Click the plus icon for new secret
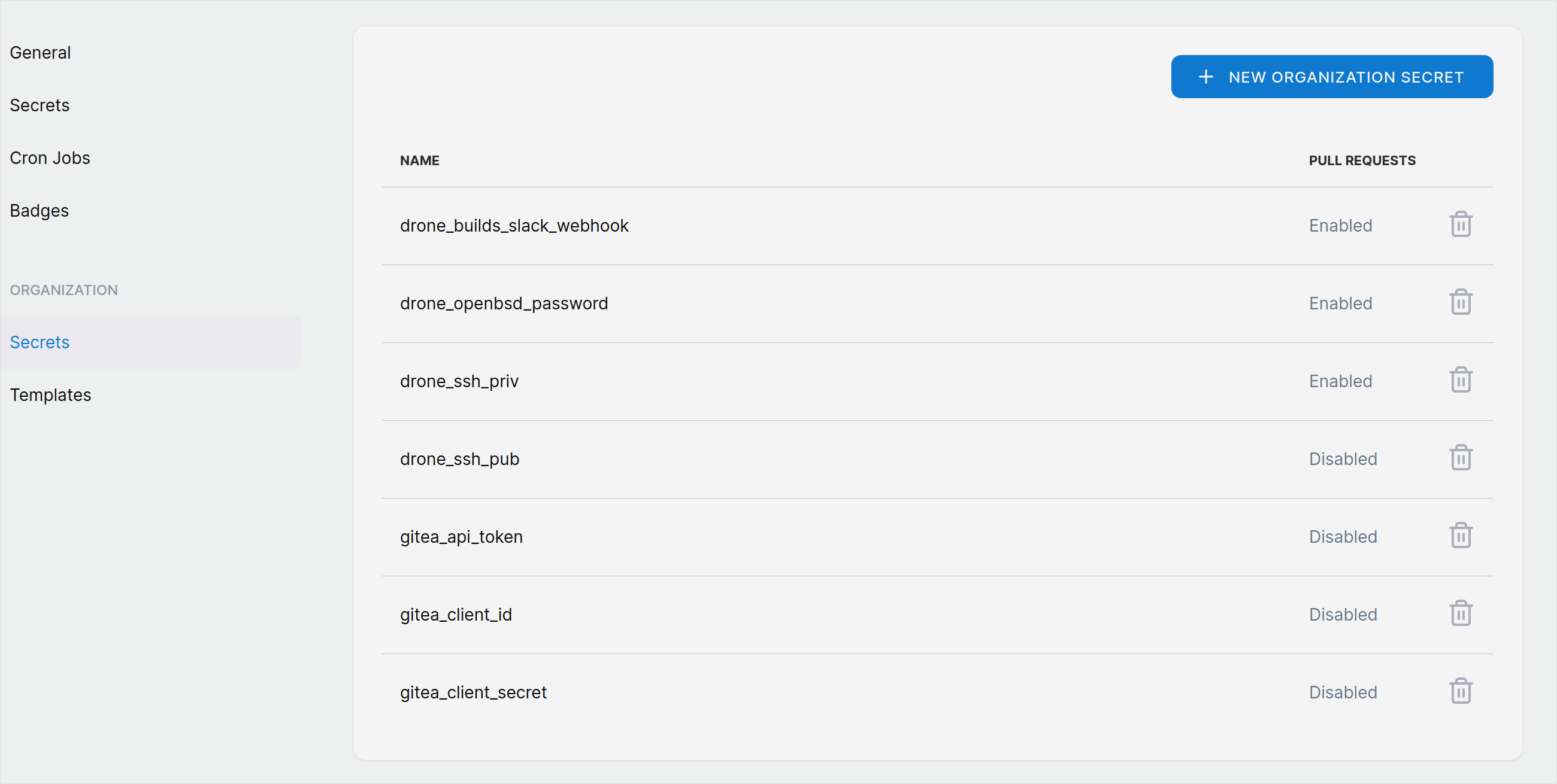Screen dimensions: 1557x784 [x=1206, y=77]
